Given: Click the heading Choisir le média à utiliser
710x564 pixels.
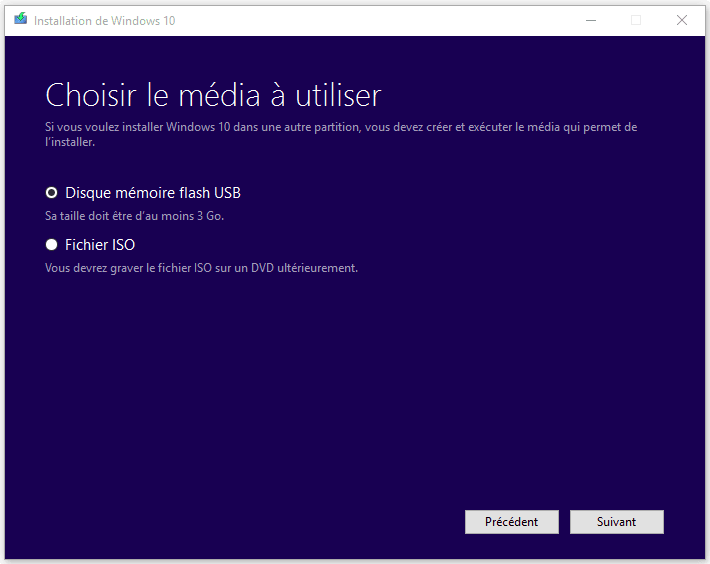Looking at the screenshot, I should pyautogui.click(x=213, y=96).
